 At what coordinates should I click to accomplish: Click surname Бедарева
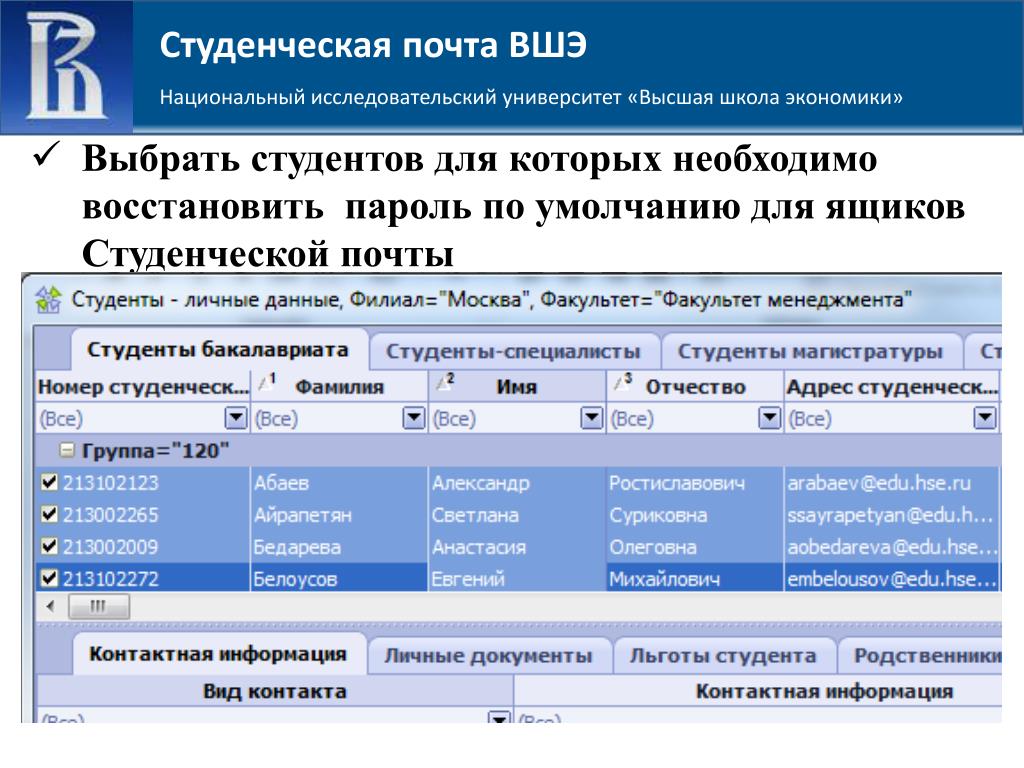(x=297, y=547)
